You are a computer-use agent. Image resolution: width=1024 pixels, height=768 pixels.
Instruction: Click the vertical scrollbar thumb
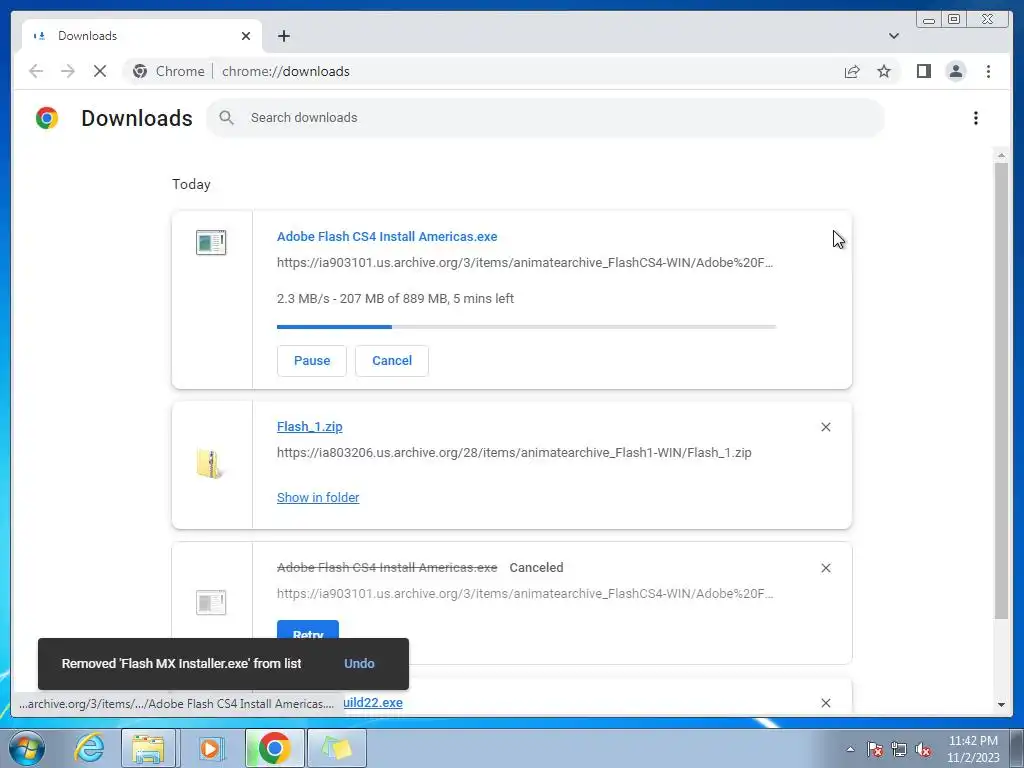pyautogui.click(x=1001, y=391)
